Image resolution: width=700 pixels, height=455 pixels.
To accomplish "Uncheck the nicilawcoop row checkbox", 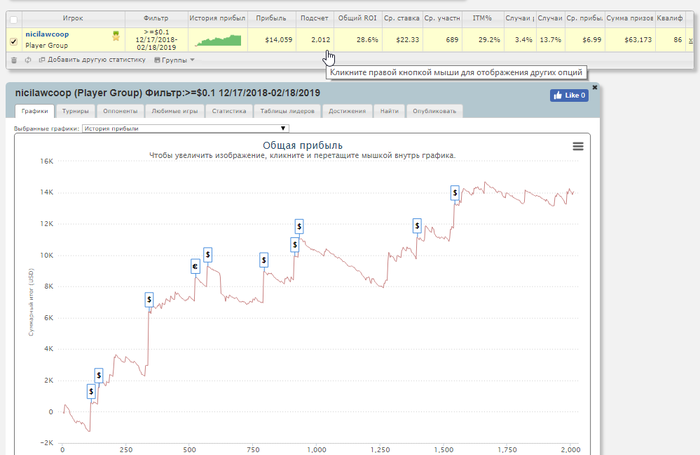I will (14, 42).
